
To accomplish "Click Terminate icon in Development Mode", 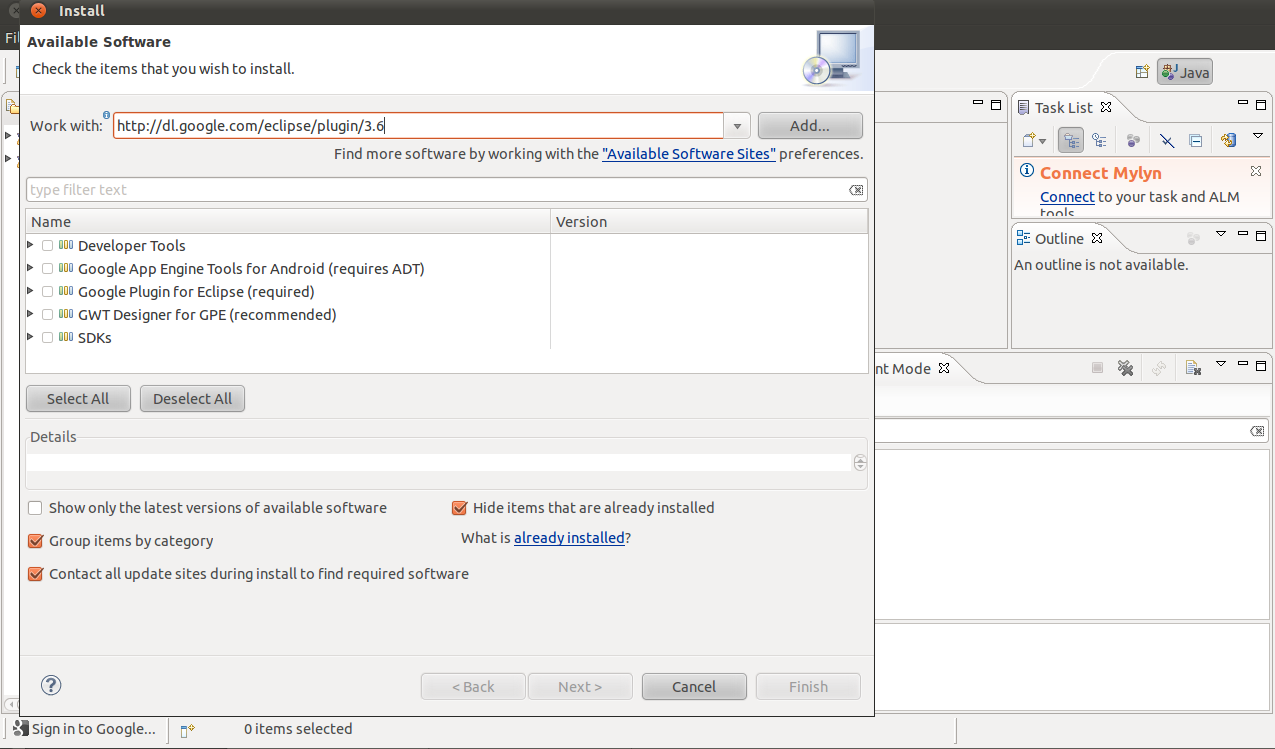I will coord(1097,368).
